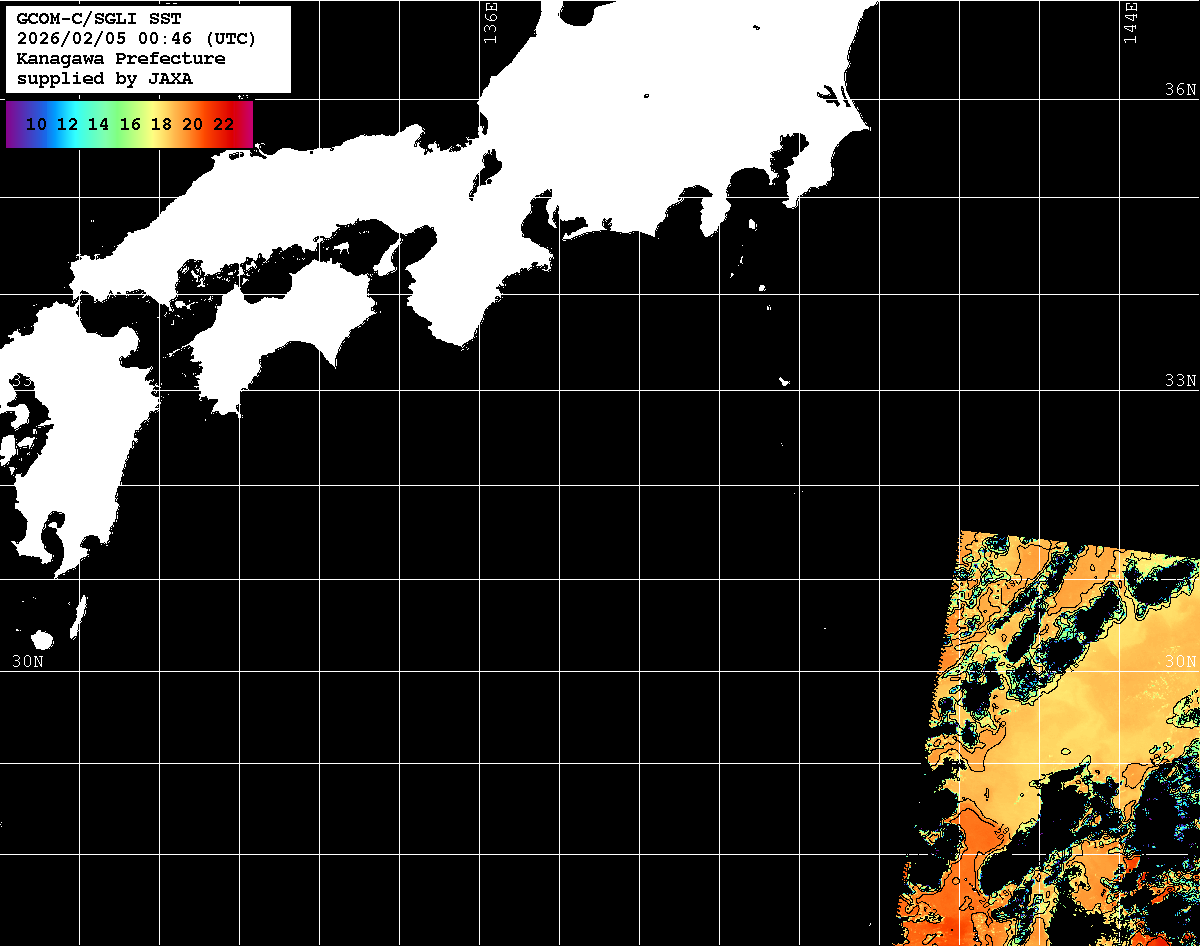Click the Kanagawa Prefecture label
Screen dimensions: 1200x946
click(121, 59)
